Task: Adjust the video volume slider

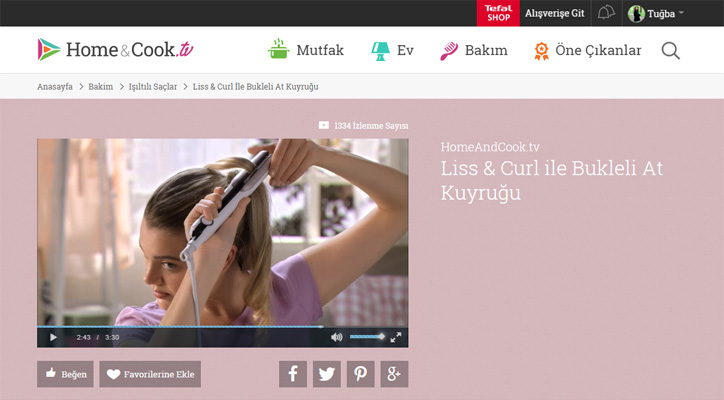Action: tap(367, 337)
